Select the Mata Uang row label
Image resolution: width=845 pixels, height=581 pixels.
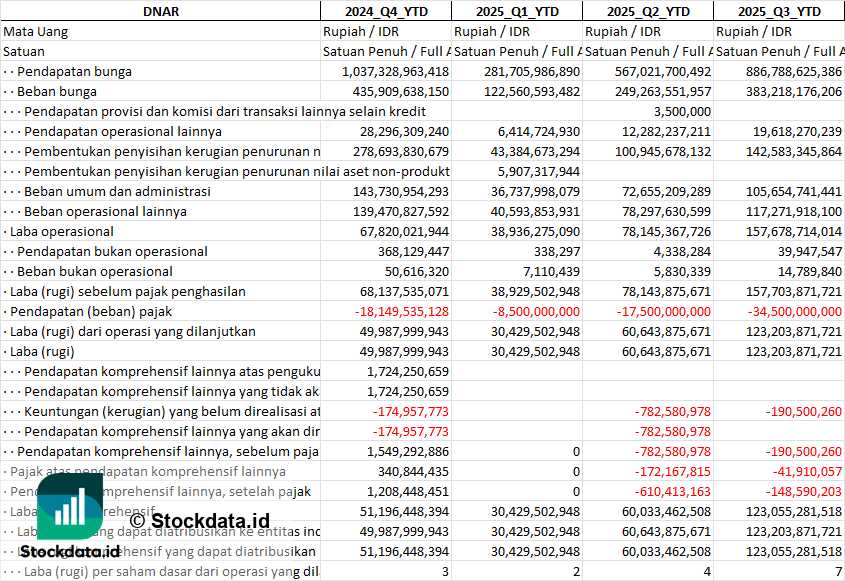[36, 31]
